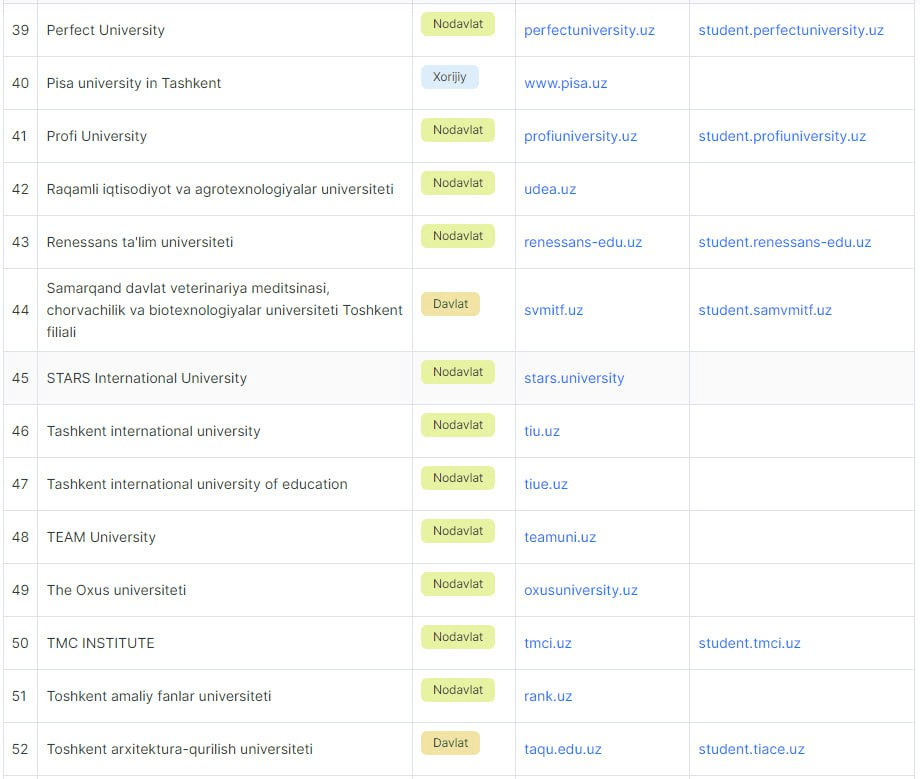Open student.perfectuniversity.uz portal link

(791, 31)
